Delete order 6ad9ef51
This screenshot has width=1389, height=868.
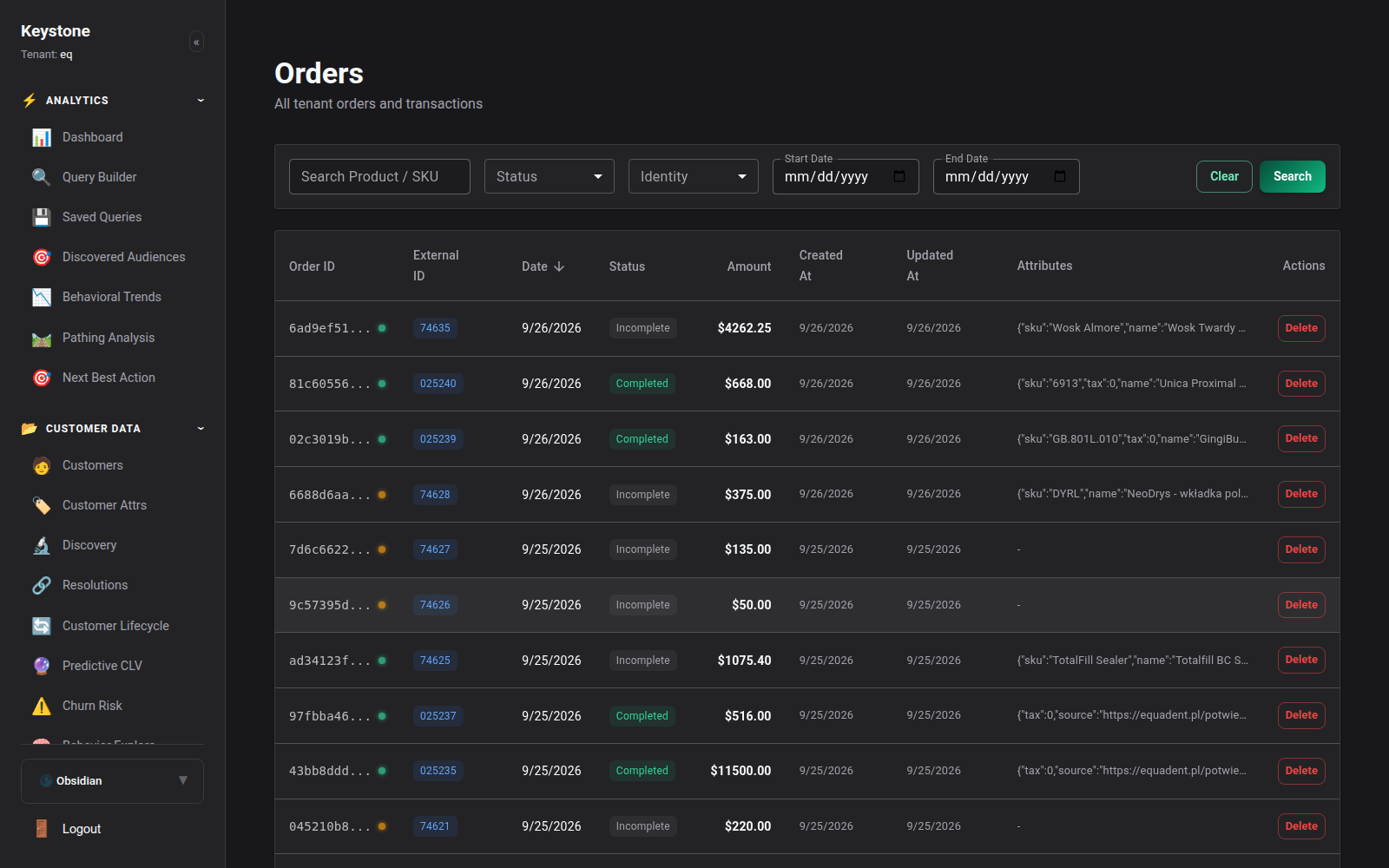(x=1301, y=328)
